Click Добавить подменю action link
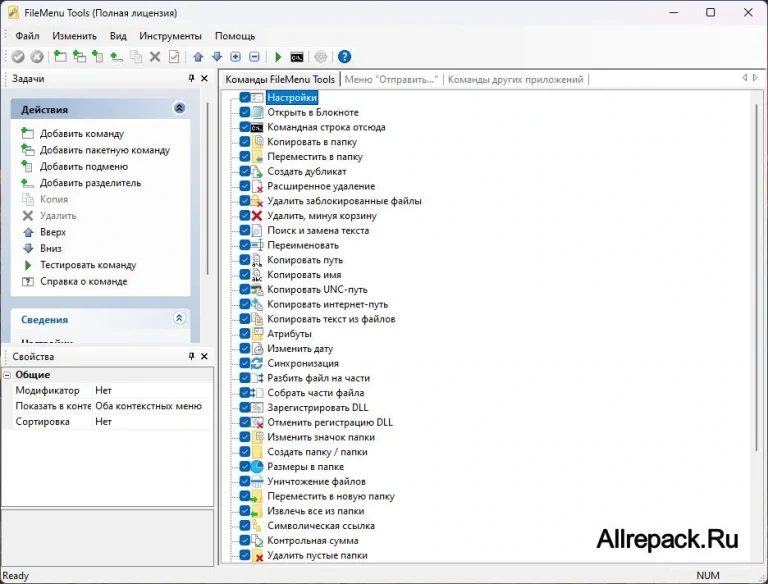This screenshot has width=768, height=584. [x=84, y=167]
